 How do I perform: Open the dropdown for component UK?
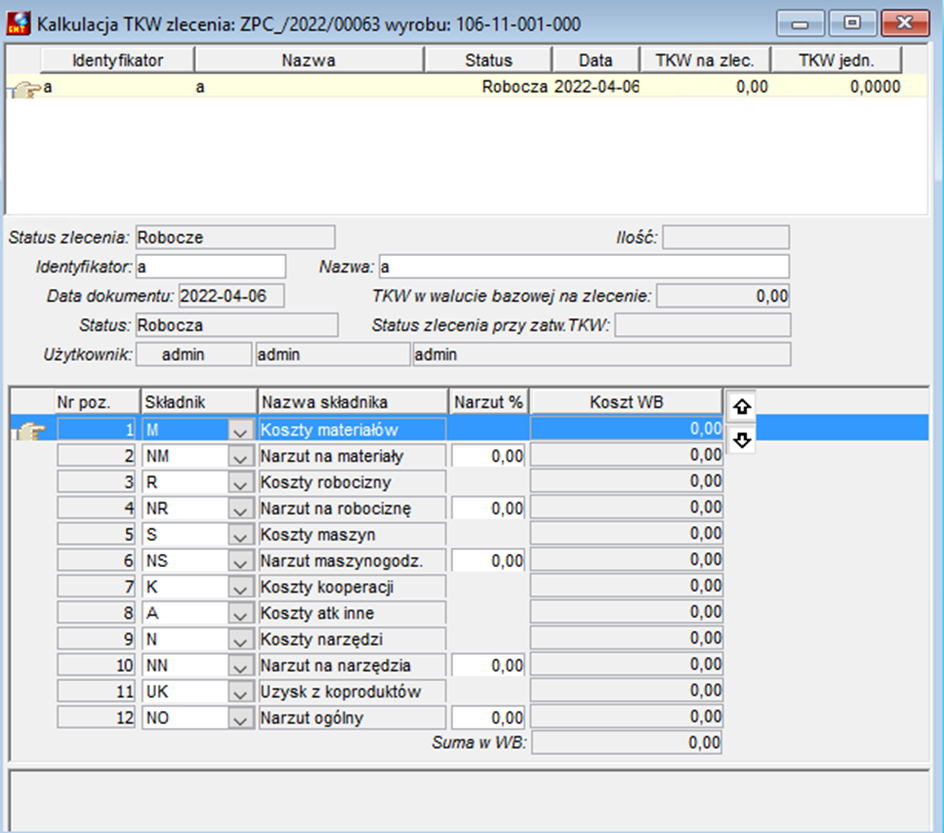tap(241, 692)
